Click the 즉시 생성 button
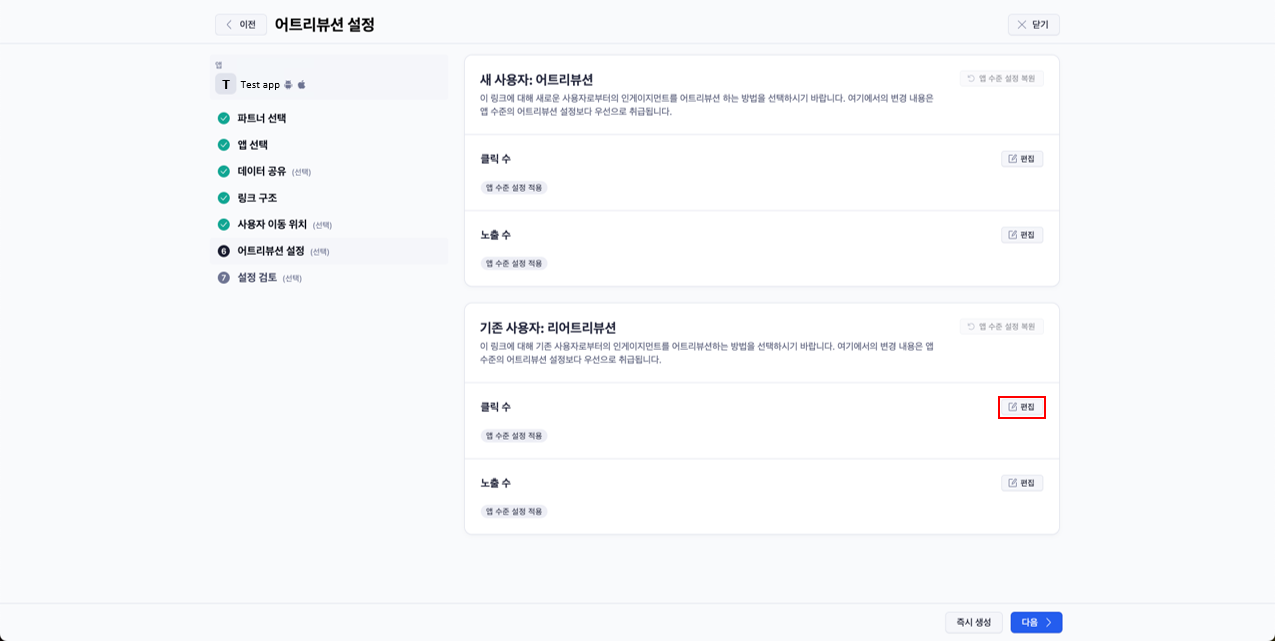Image resolution: width=1275 pixels, height=641 pixels. [974, 622]
